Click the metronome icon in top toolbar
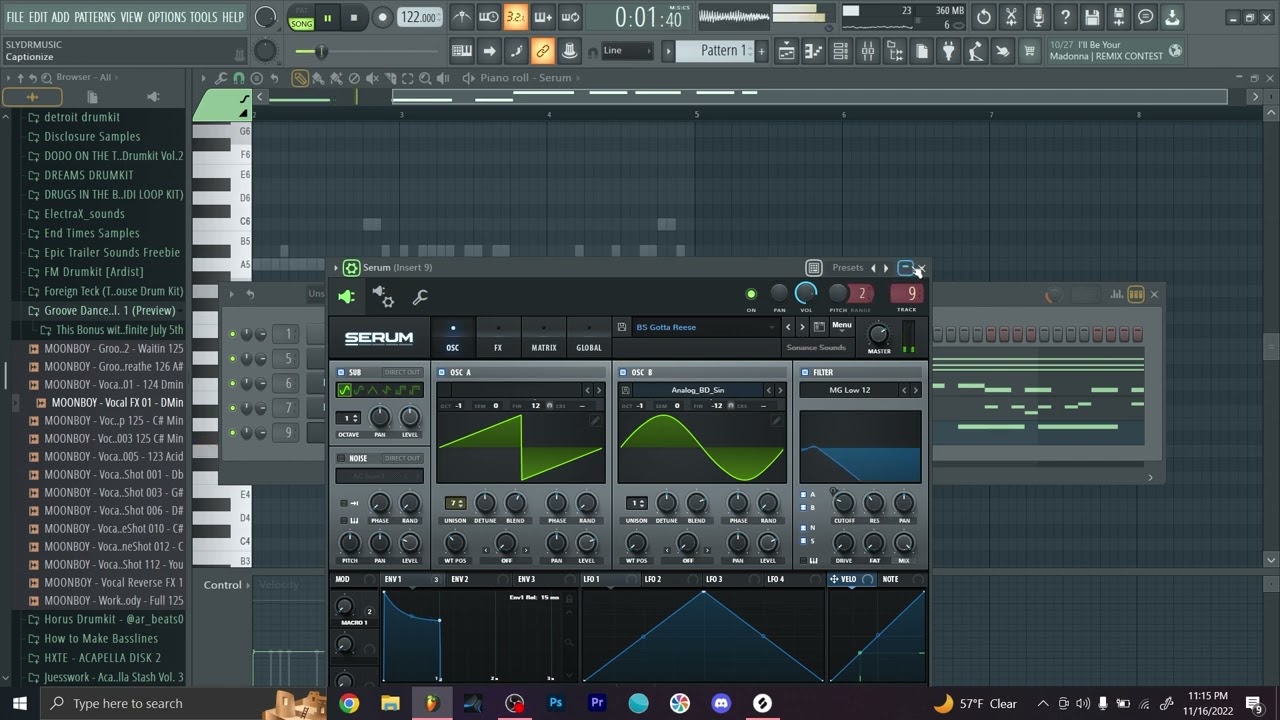 coord(461,17)
